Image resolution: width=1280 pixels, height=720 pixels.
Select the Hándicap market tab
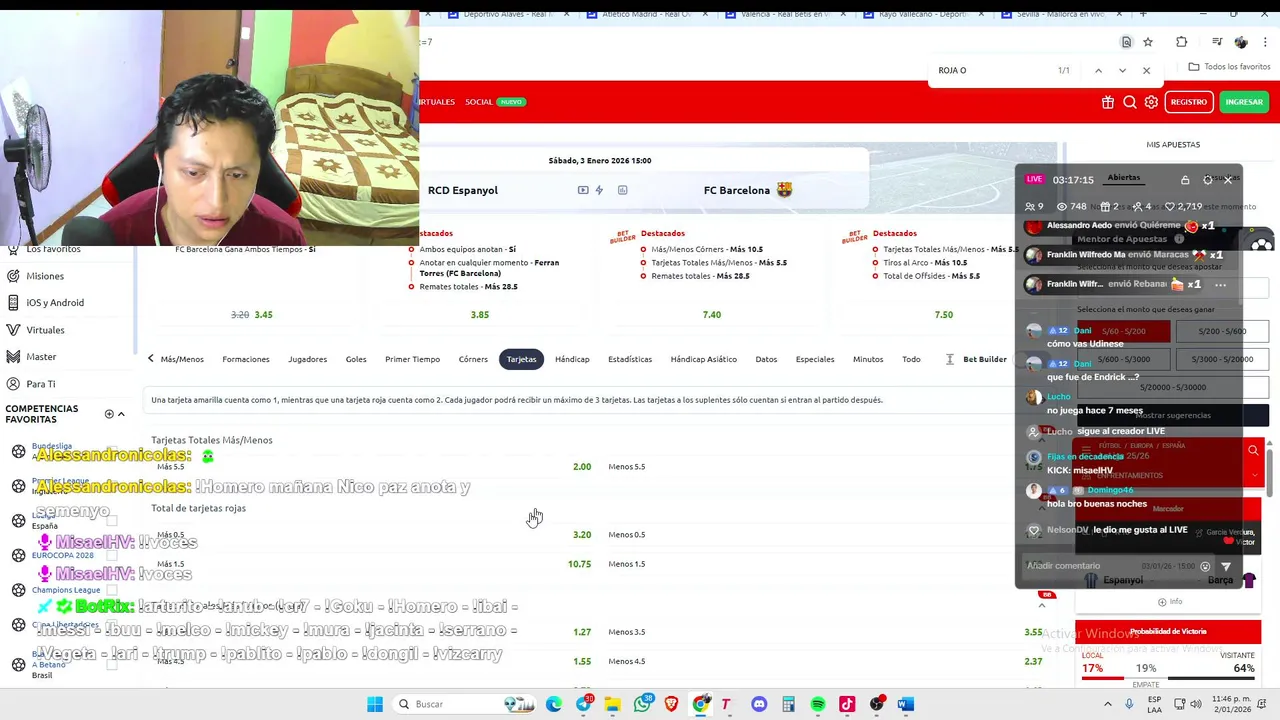572,359
